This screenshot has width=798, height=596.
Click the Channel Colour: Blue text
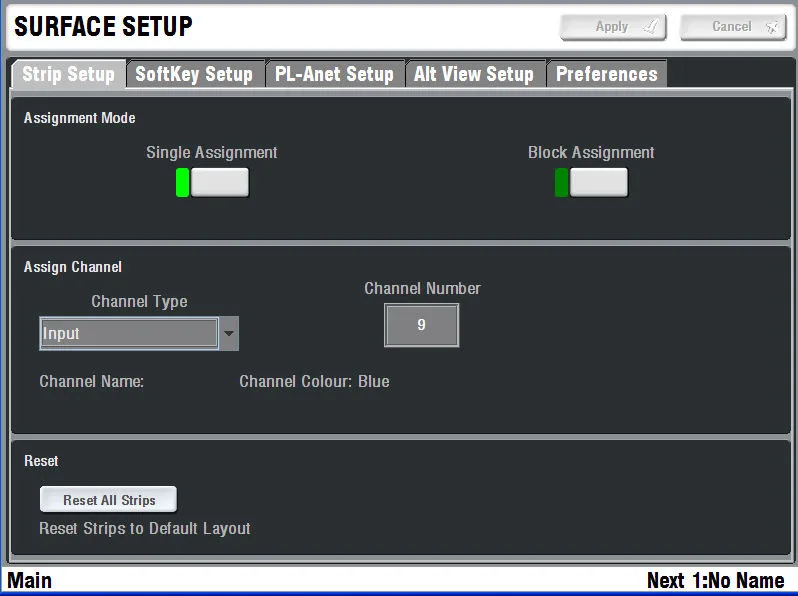click(x=315, y=381)
